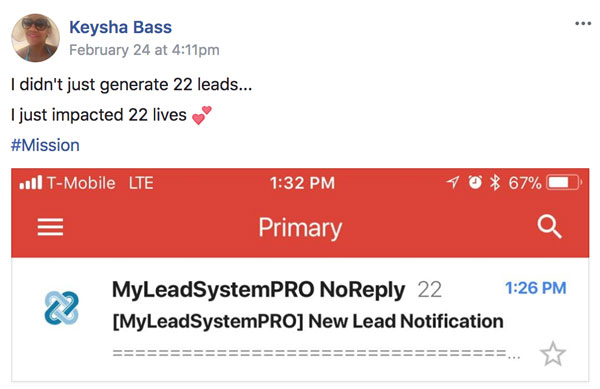Open the post timestamp February 24 at 4:11pm

[x=144, y=50]
